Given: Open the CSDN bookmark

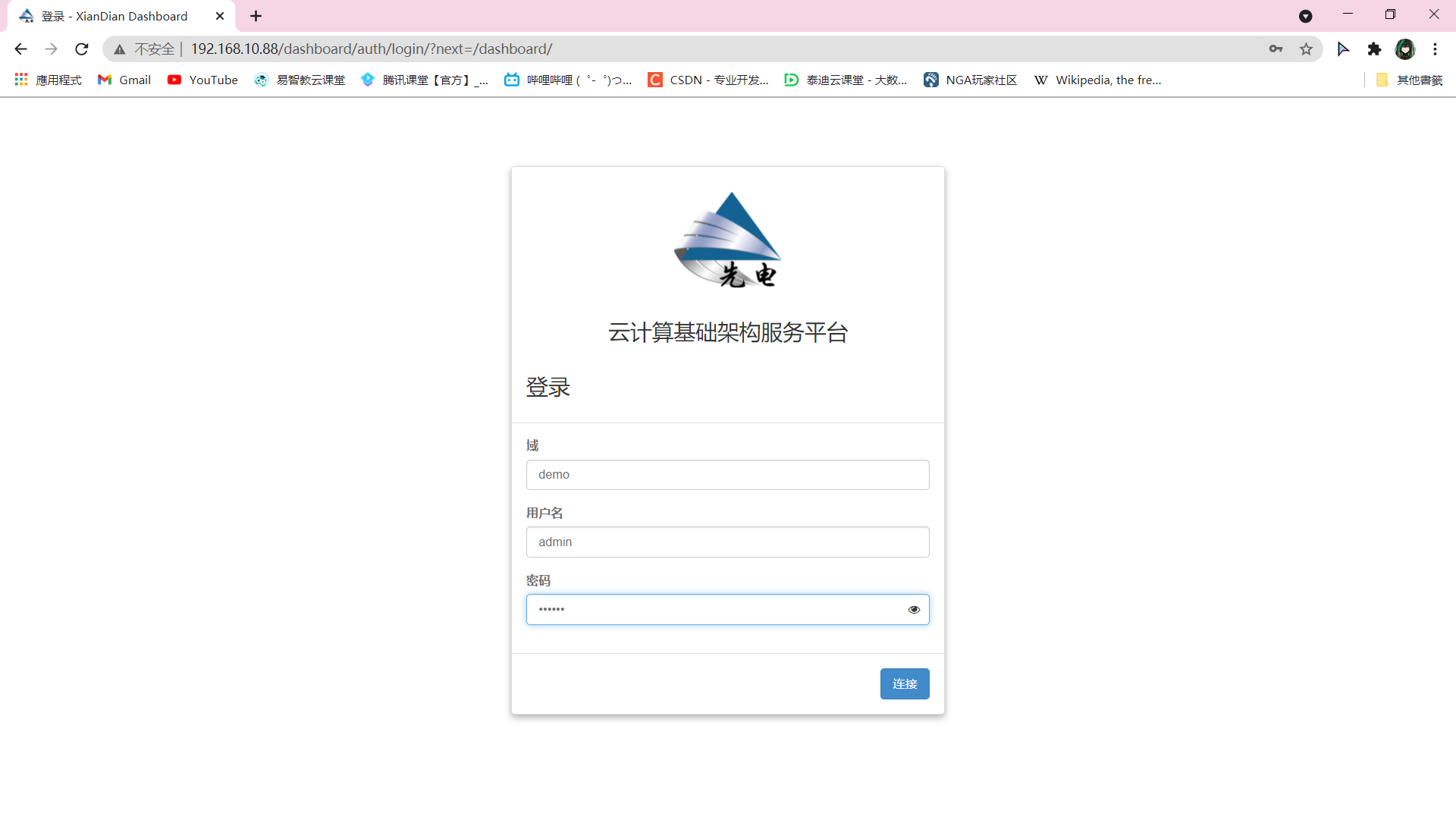Looking at the screenshot, I should 708,80.
